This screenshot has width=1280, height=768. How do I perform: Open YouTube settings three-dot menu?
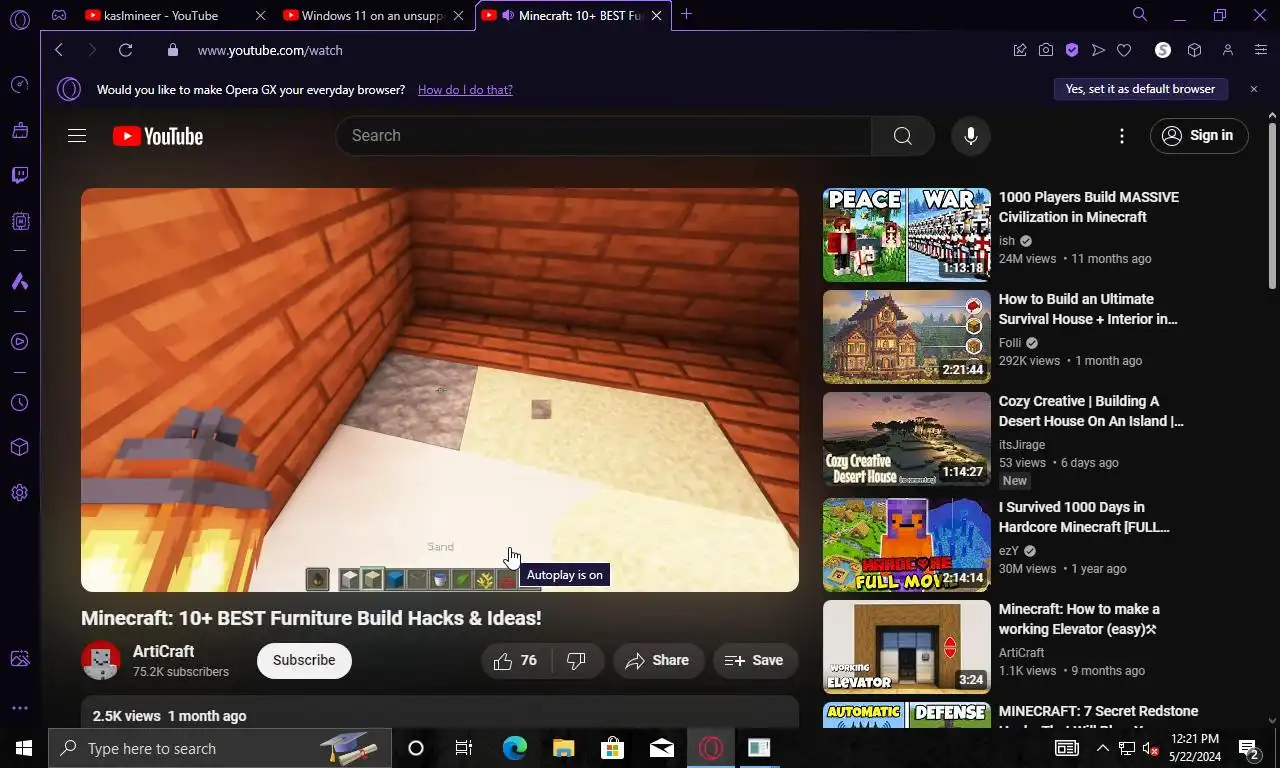(1122, 136)
